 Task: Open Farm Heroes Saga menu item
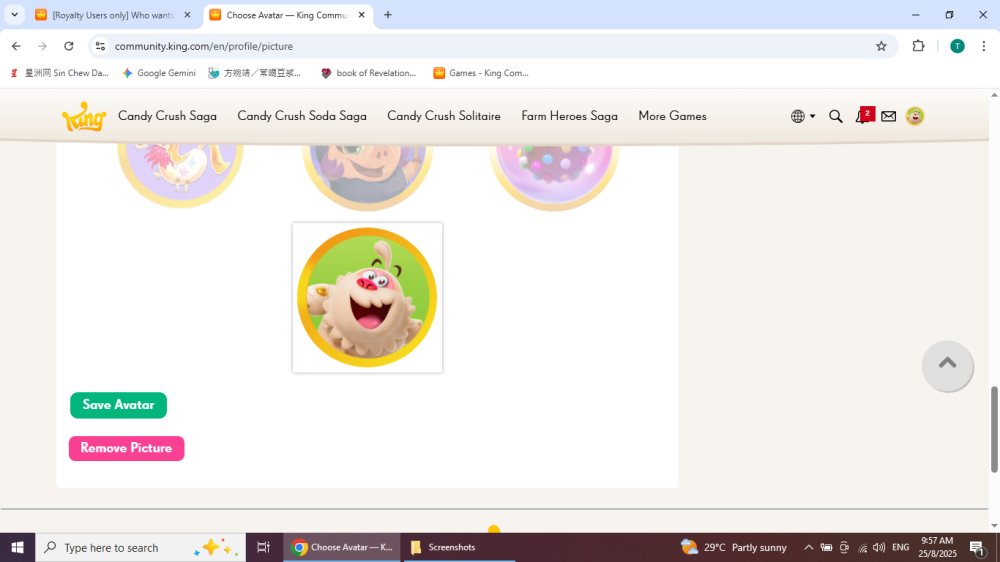[570, 116]
